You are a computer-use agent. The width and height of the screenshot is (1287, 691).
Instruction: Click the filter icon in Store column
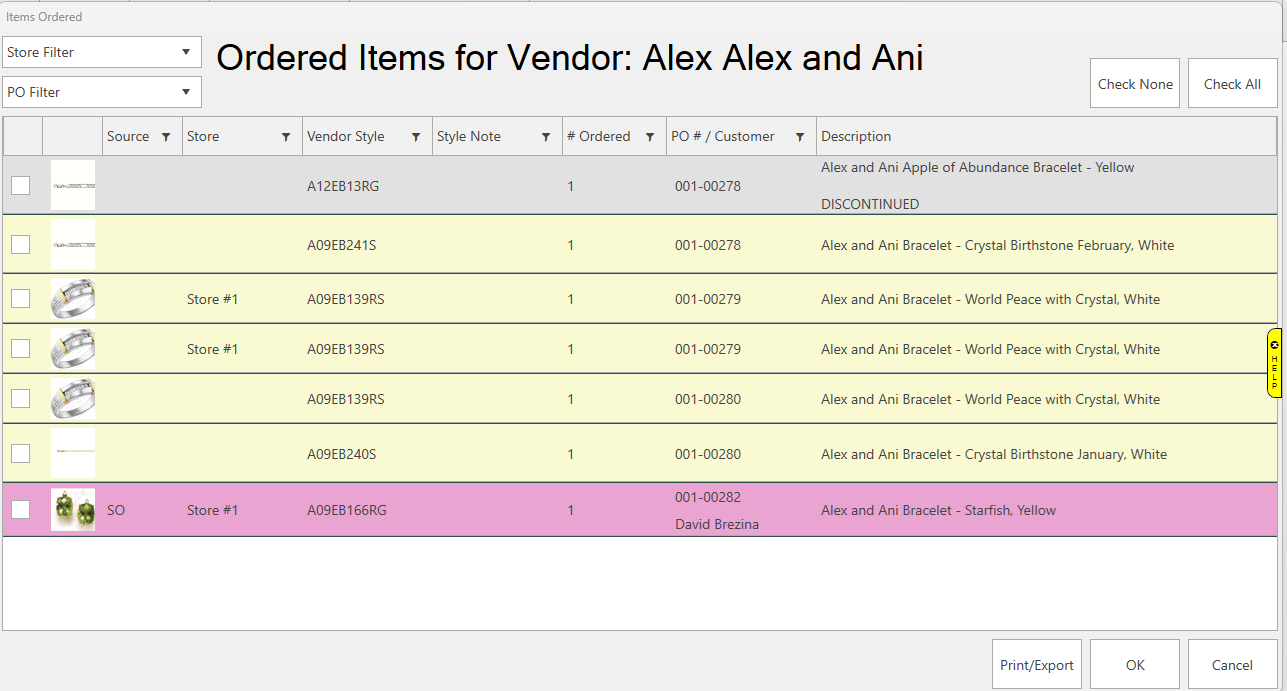pyautogui.click(x=286, y=137)
